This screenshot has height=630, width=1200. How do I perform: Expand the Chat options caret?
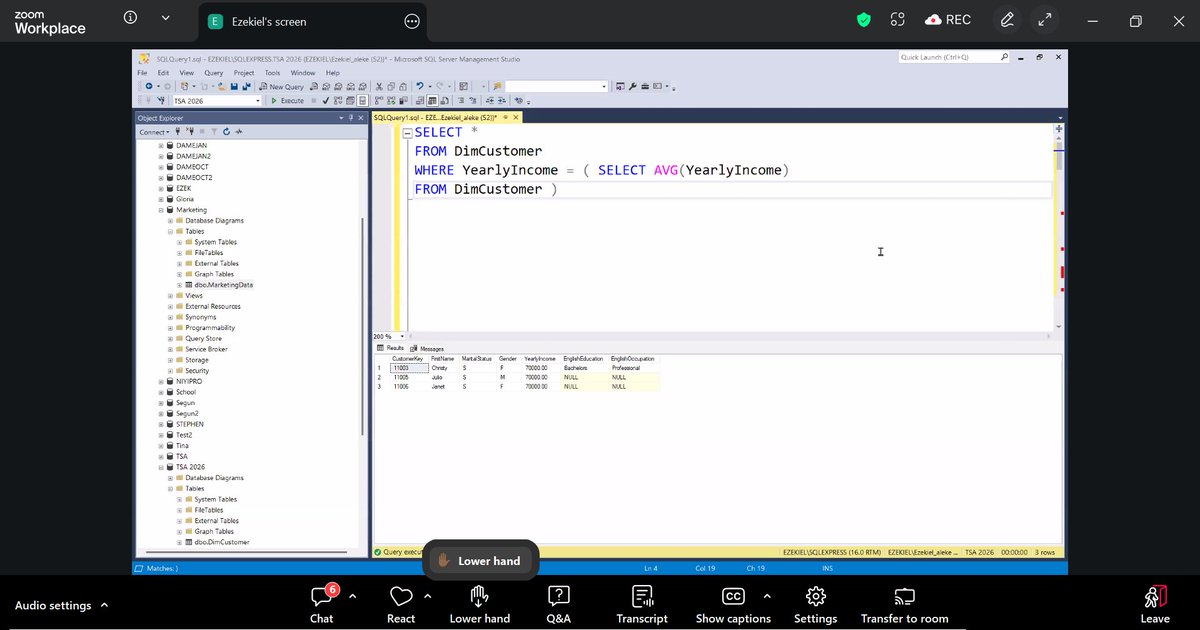click(352, 596)
